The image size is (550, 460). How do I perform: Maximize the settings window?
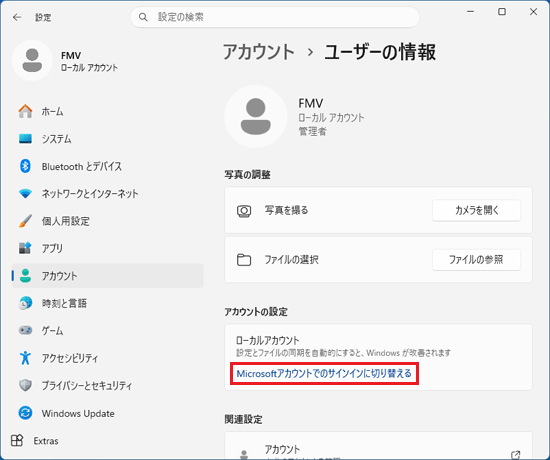(502, 12)
